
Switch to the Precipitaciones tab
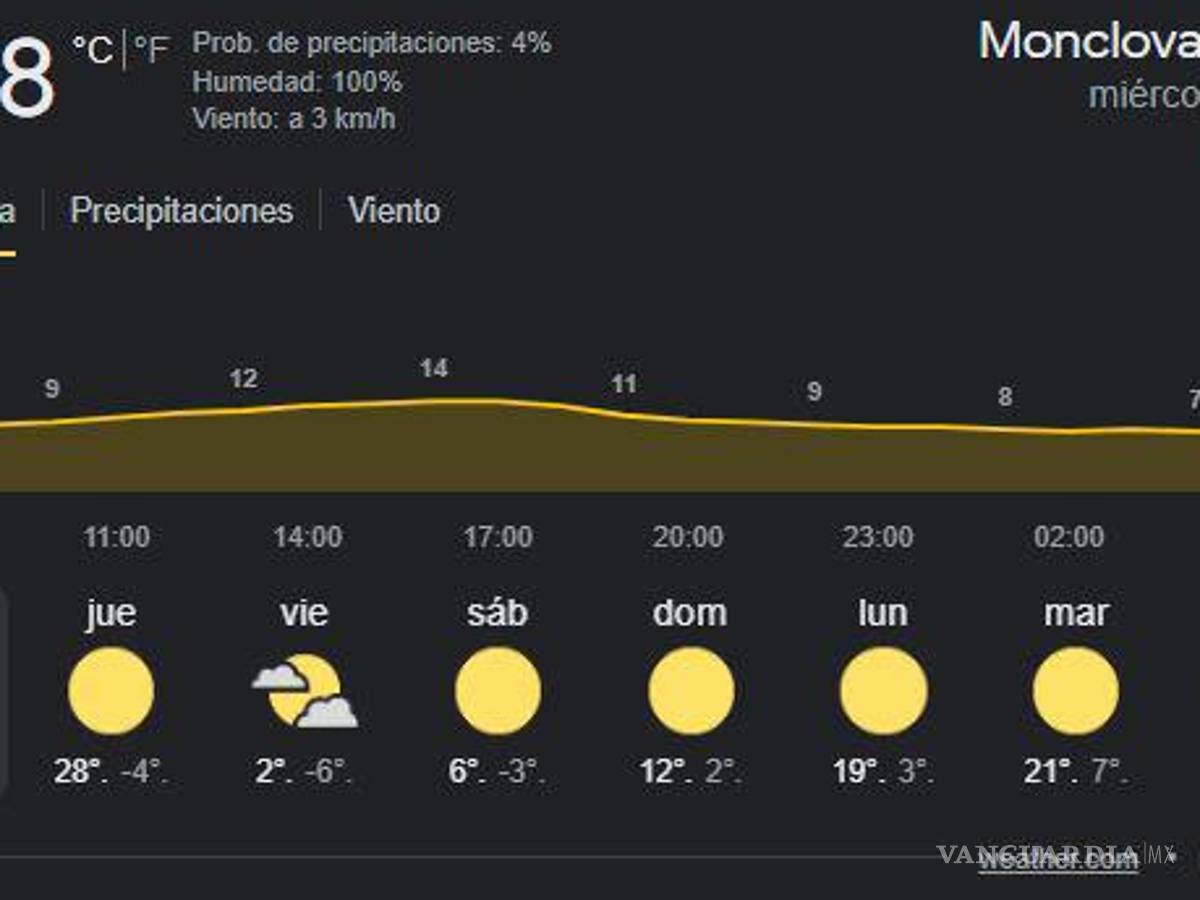click(180, 211)
